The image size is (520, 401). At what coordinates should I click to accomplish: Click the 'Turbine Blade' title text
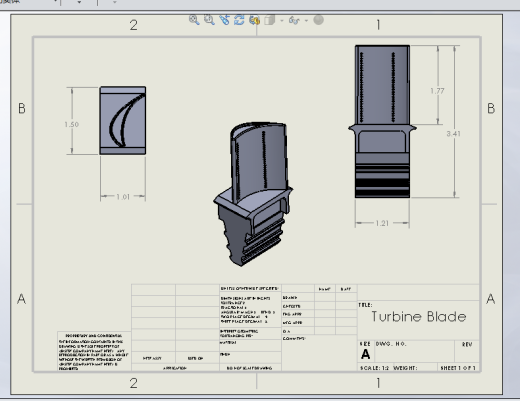click(x=419, y=316)
